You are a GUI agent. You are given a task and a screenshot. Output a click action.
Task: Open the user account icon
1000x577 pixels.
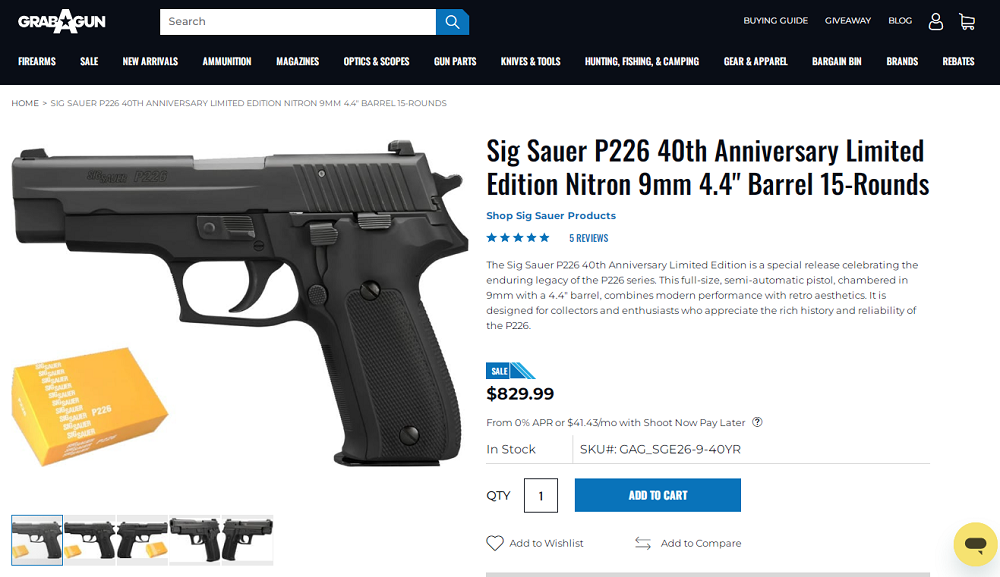(936, 22)
